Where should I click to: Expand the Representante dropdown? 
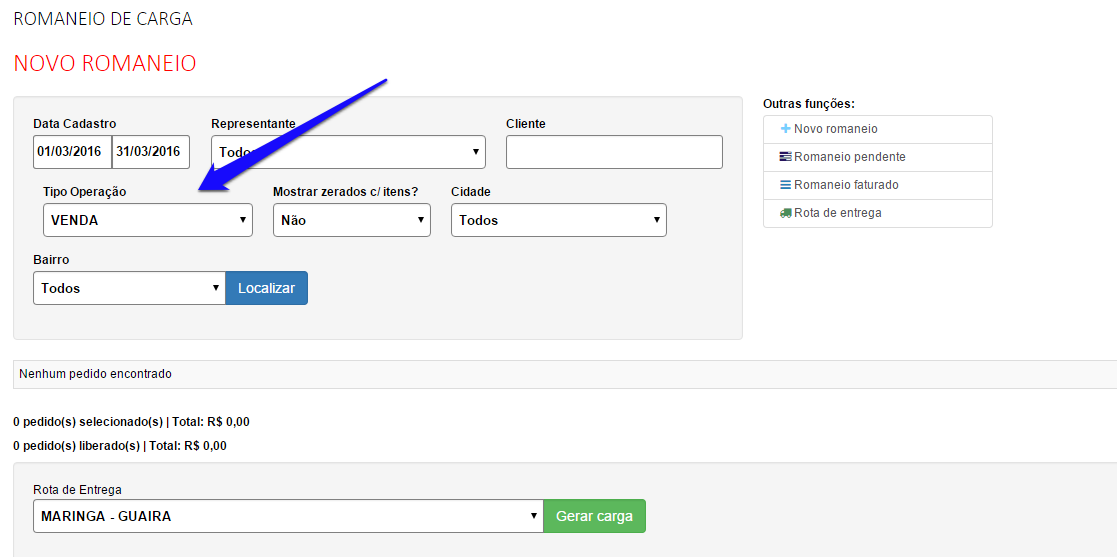[x=348, y=152]
